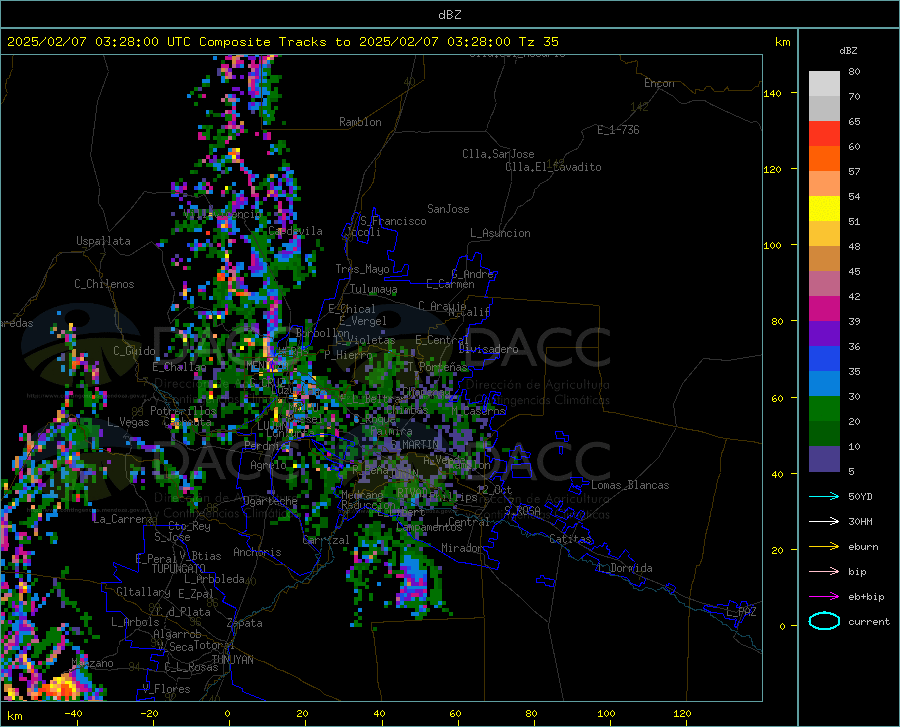
Task: Click the Tres_Mayo map label
Action: click(362, 269)
